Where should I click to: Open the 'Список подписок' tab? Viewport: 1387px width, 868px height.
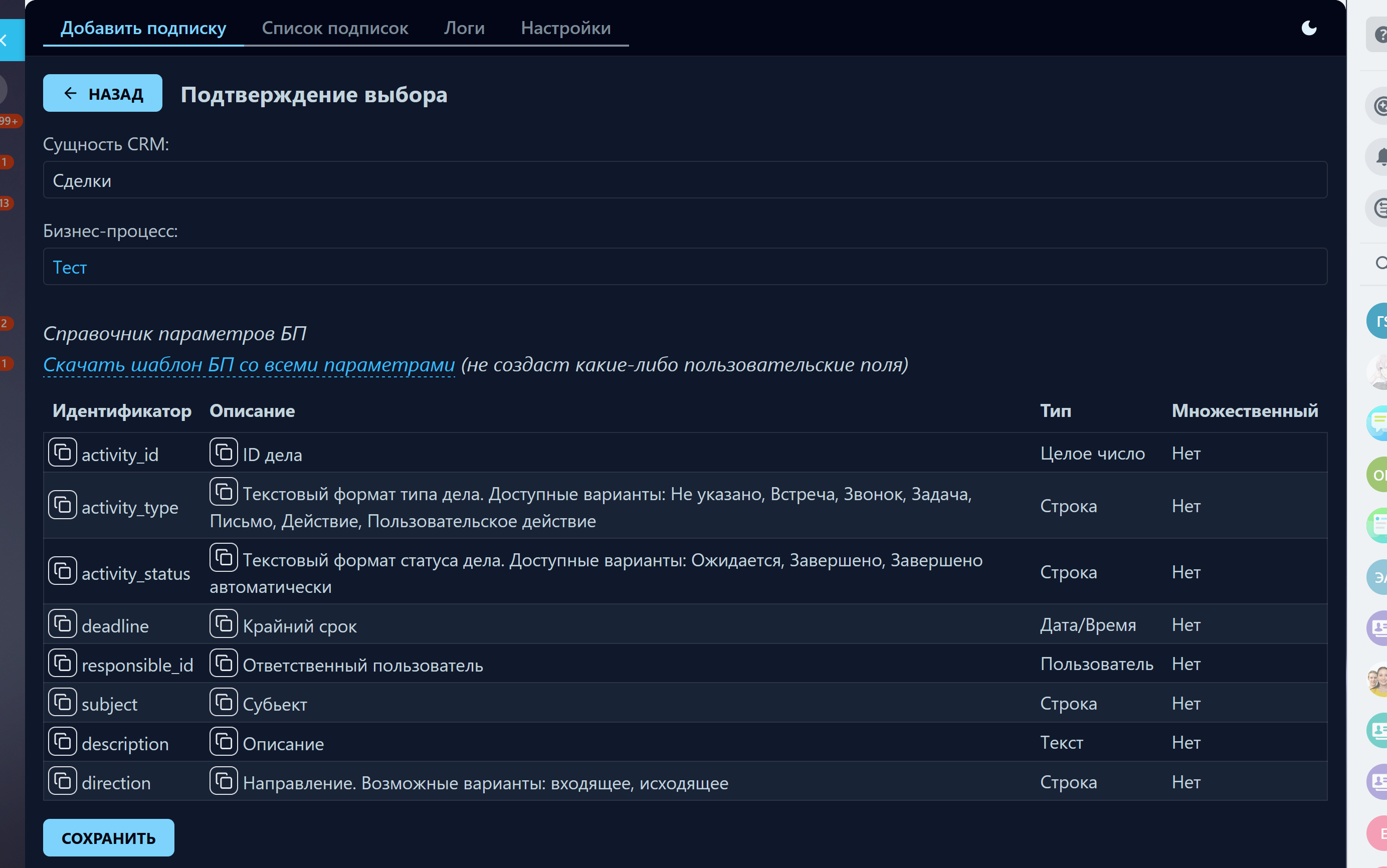(x=335, y=28)
